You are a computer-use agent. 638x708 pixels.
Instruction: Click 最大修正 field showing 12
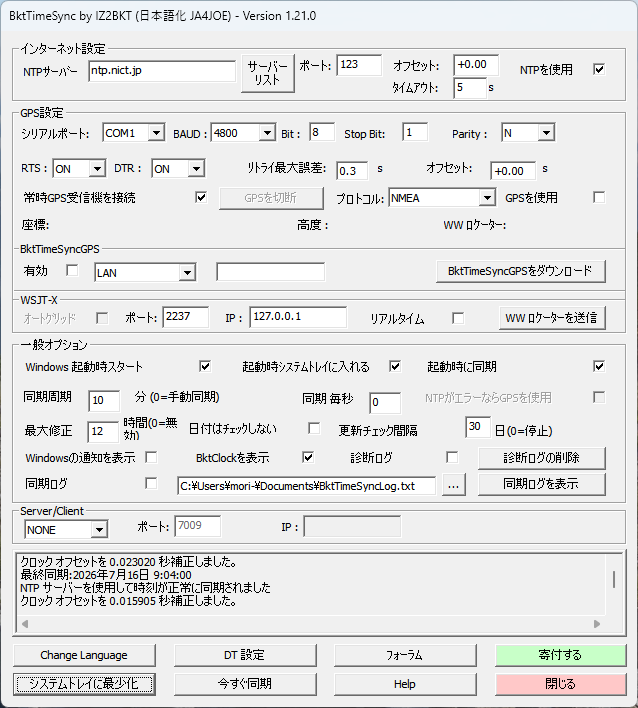point(103,432)
